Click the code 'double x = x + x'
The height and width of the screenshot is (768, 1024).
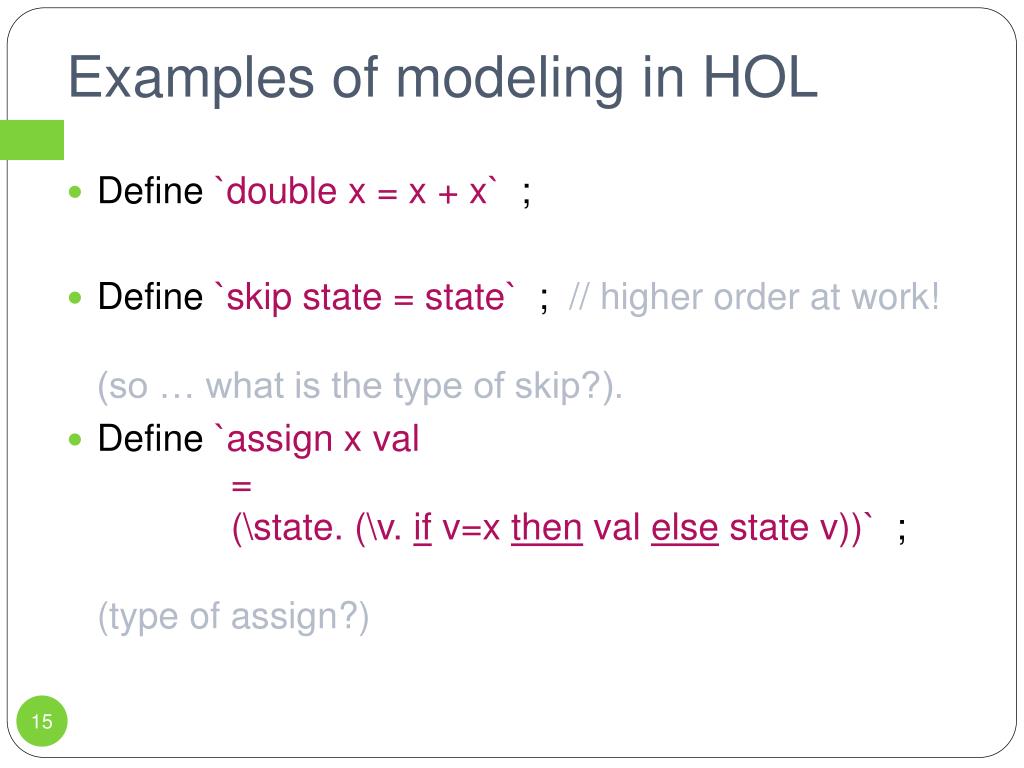click(x=357, y=192)
